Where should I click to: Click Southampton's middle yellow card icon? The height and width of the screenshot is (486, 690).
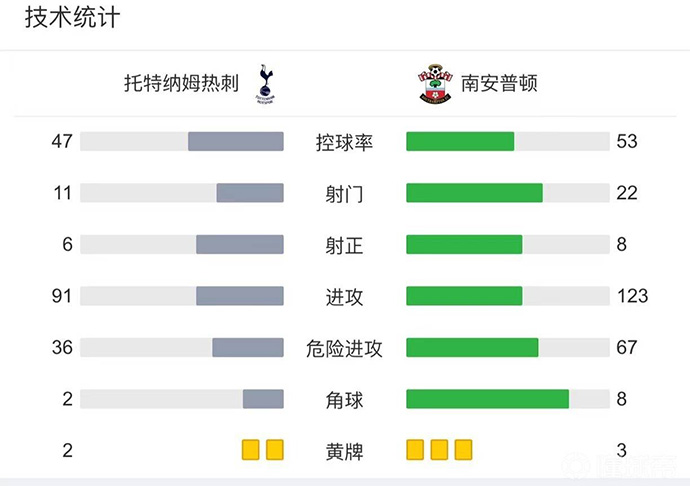tap(439, 450)
